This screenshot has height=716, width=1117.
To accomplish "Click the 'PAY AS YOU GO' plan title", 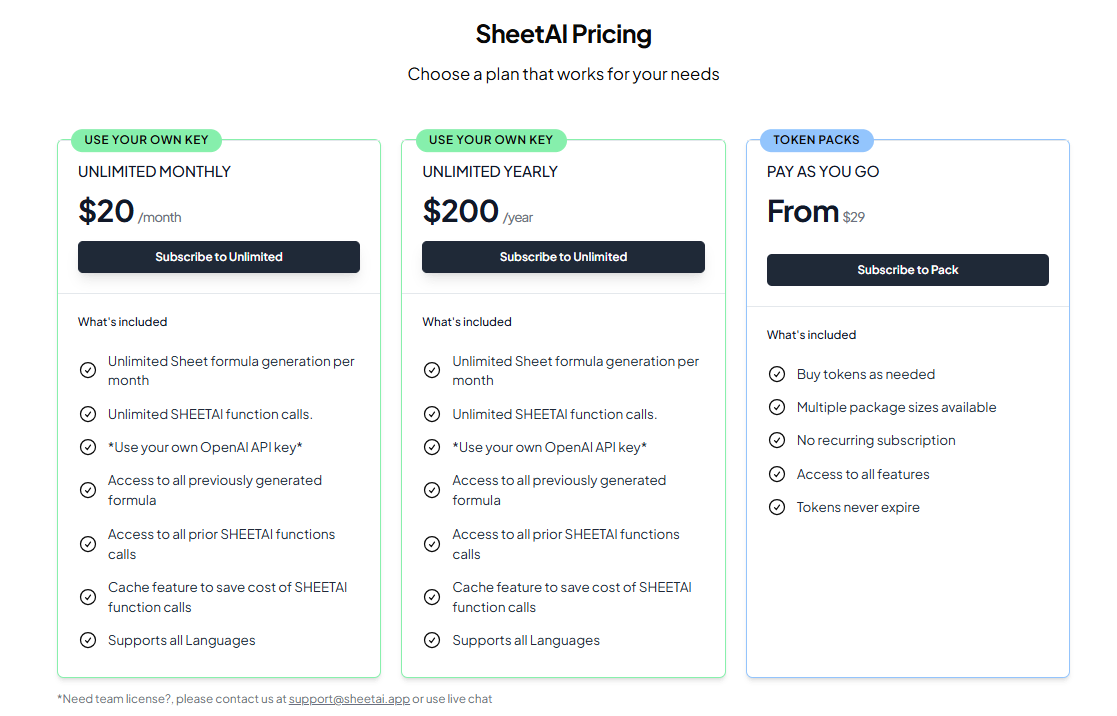I will pyautogui.click(x=823, y=172).
